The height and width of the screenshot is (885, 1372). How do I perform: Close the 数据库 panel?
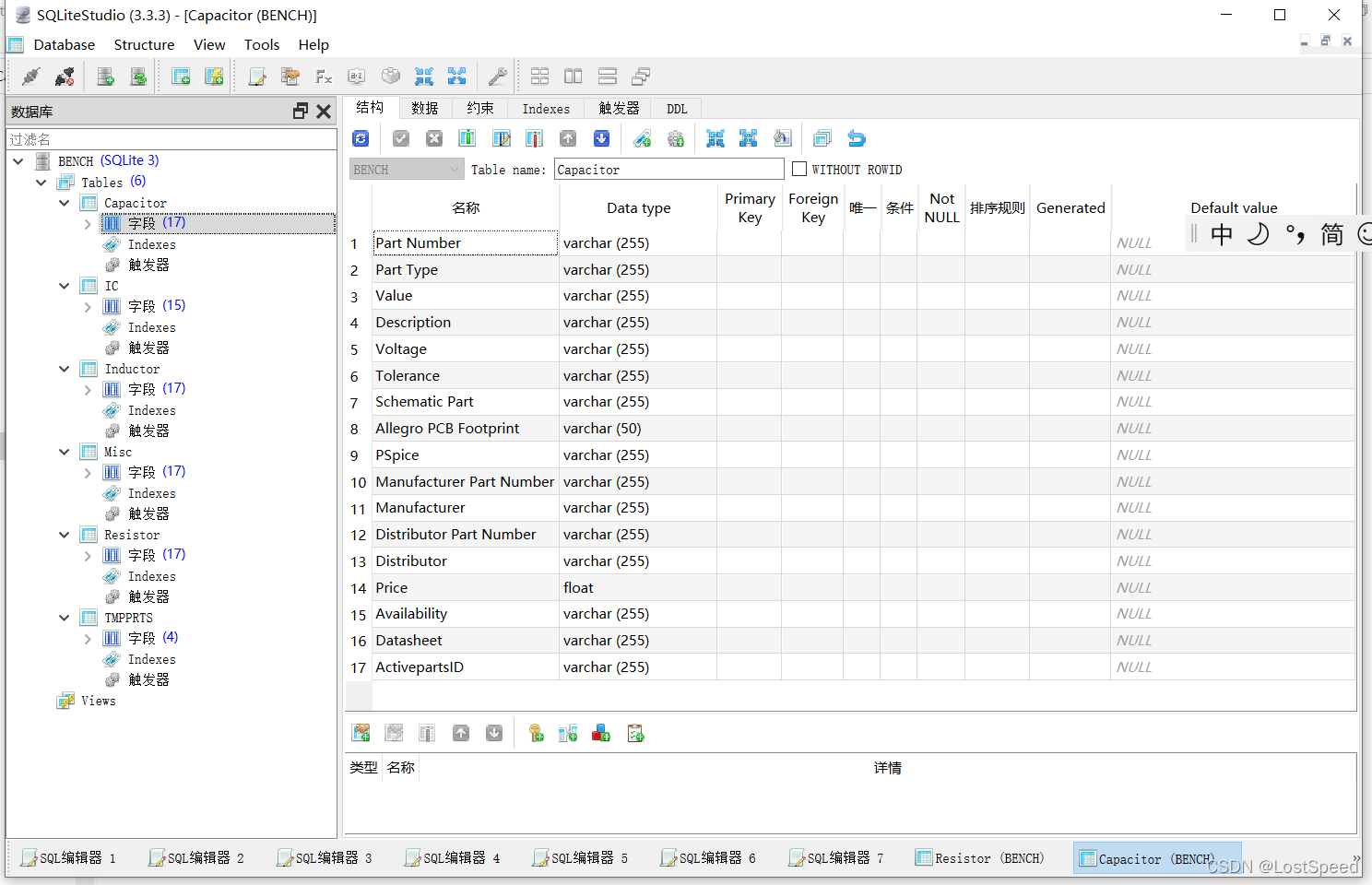pyautogui.click(x=324, y=111)
